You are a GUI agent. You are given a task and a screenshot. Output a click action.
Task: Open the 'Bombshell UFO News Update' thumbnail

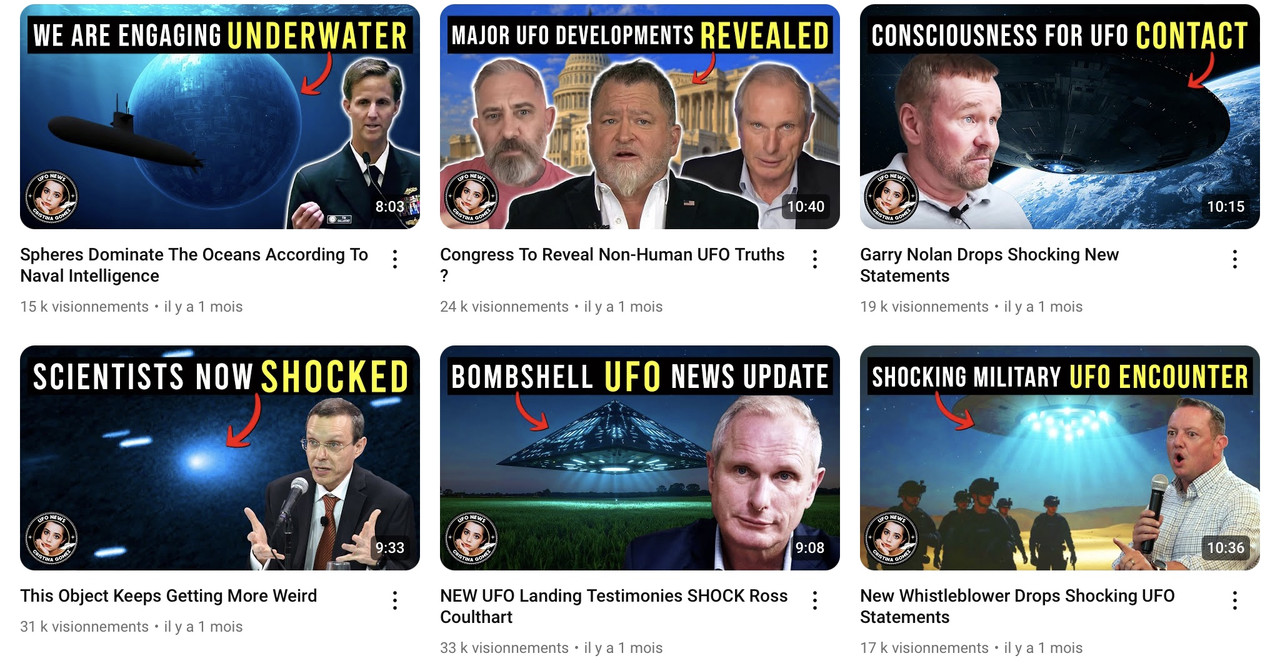pos(640,458)
